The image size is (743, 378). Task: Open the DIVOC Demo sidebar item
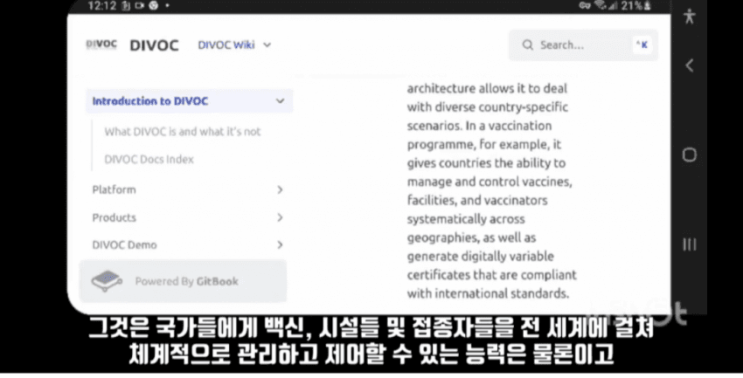pos(189,245)
